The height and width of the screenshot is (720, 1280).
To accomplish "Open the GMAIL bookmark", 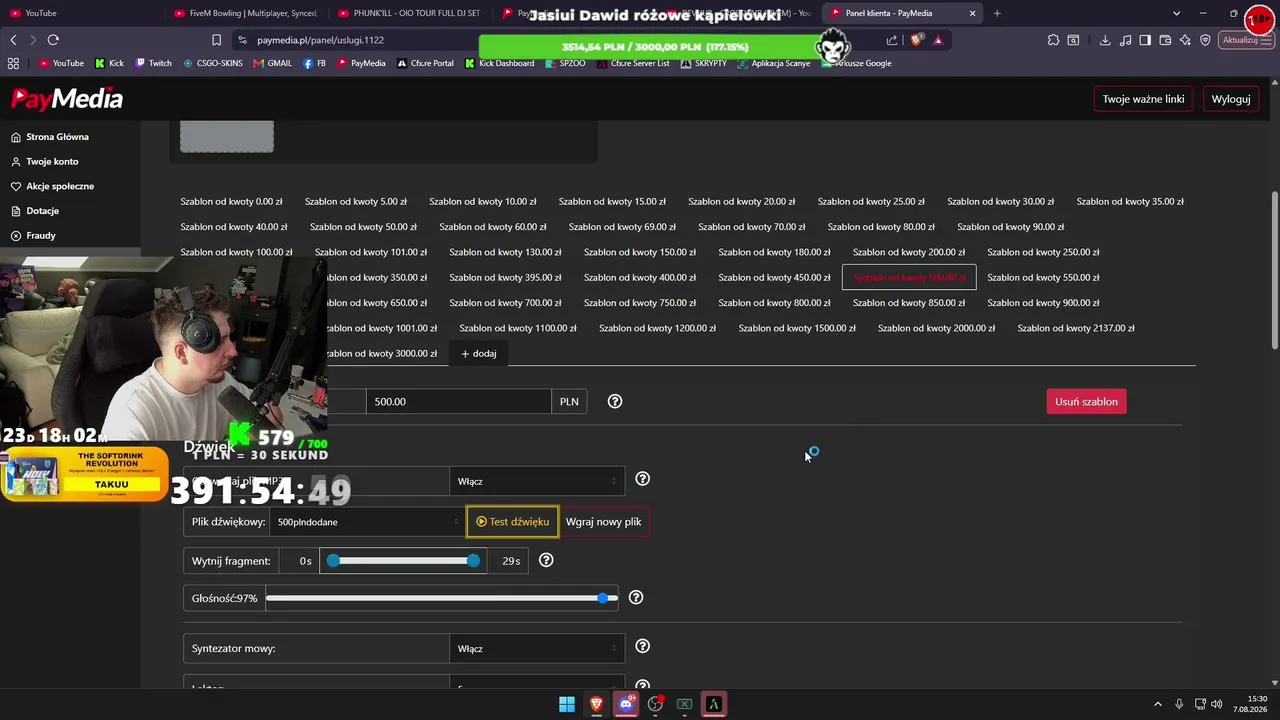I will tap(272, 63).
